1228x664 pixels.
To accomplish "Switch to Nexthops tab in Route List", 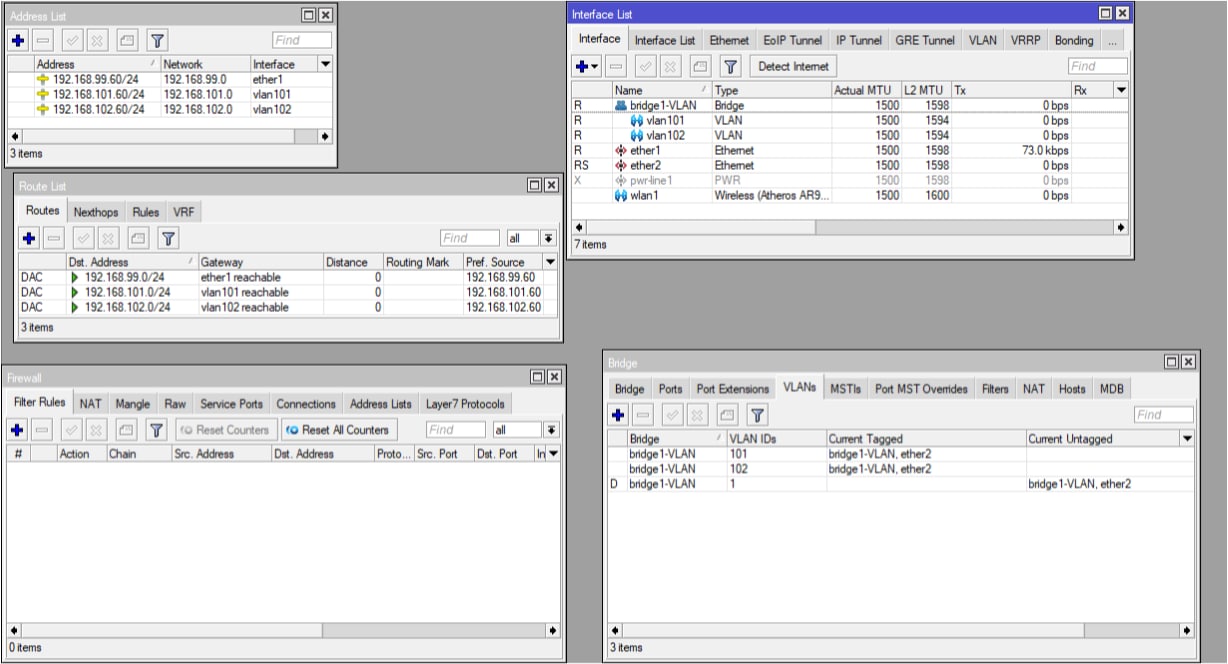I will (x=96, y=212).
